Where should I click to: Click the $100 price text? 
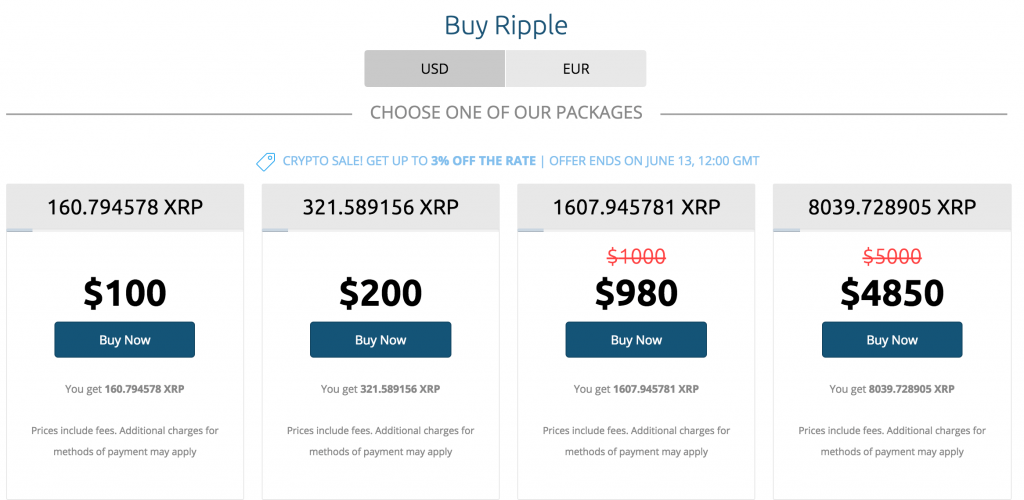(125, 292)
